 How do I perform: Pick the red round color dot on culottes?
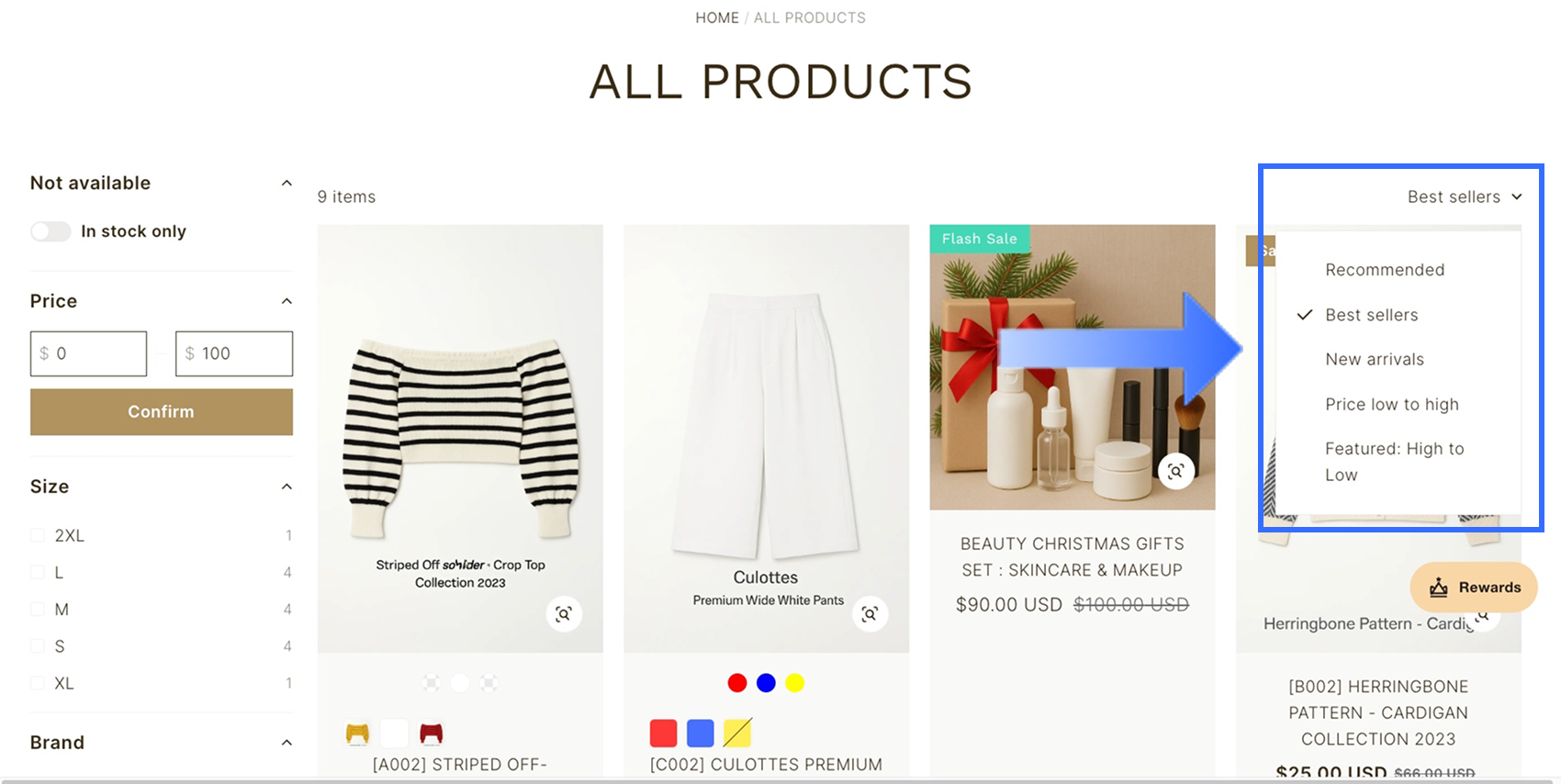coord(737,683)
